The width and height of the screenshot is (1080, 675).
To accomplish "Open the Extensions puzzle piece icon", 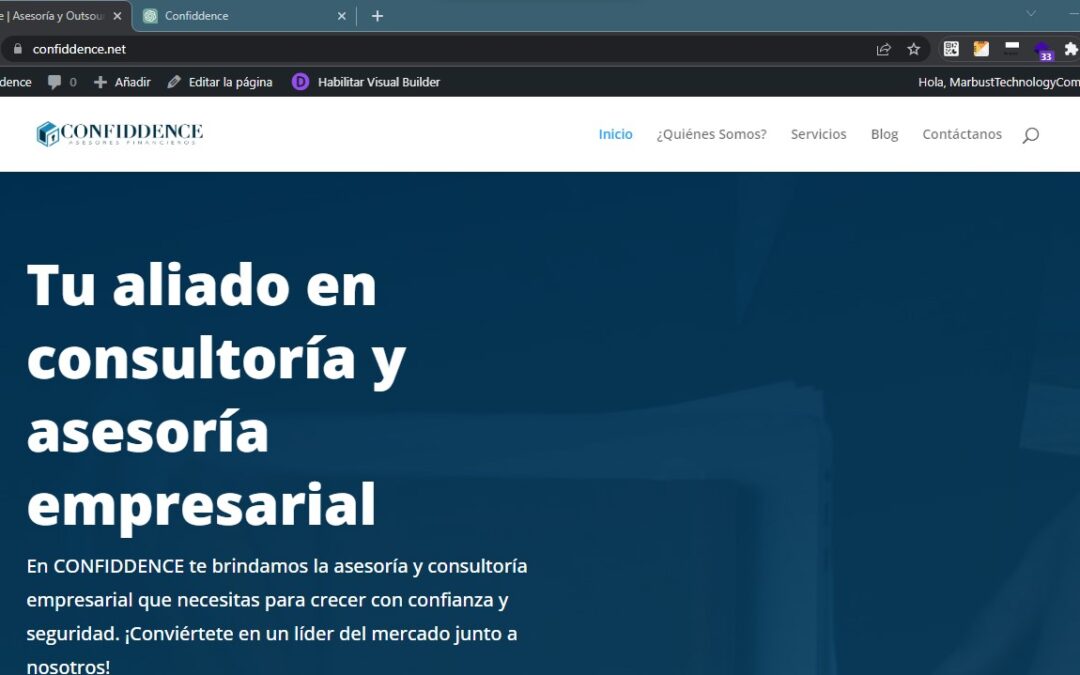I will click(x=1070, y=48).
